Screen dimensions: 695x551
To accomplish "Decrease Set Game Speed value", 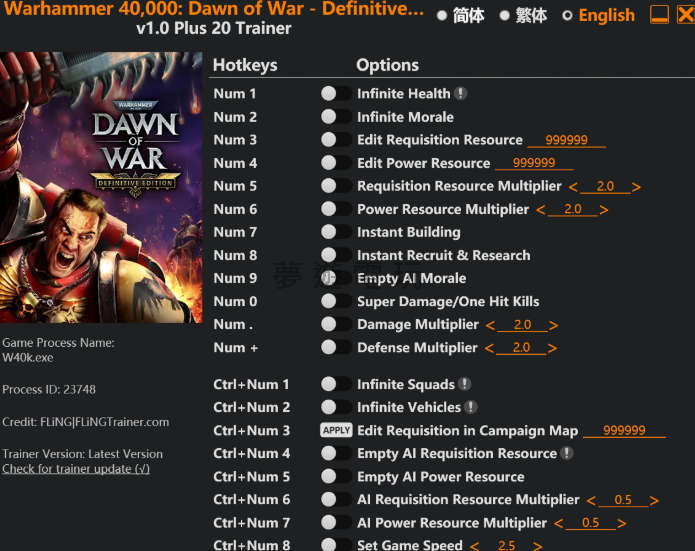I will pos(475,546).
